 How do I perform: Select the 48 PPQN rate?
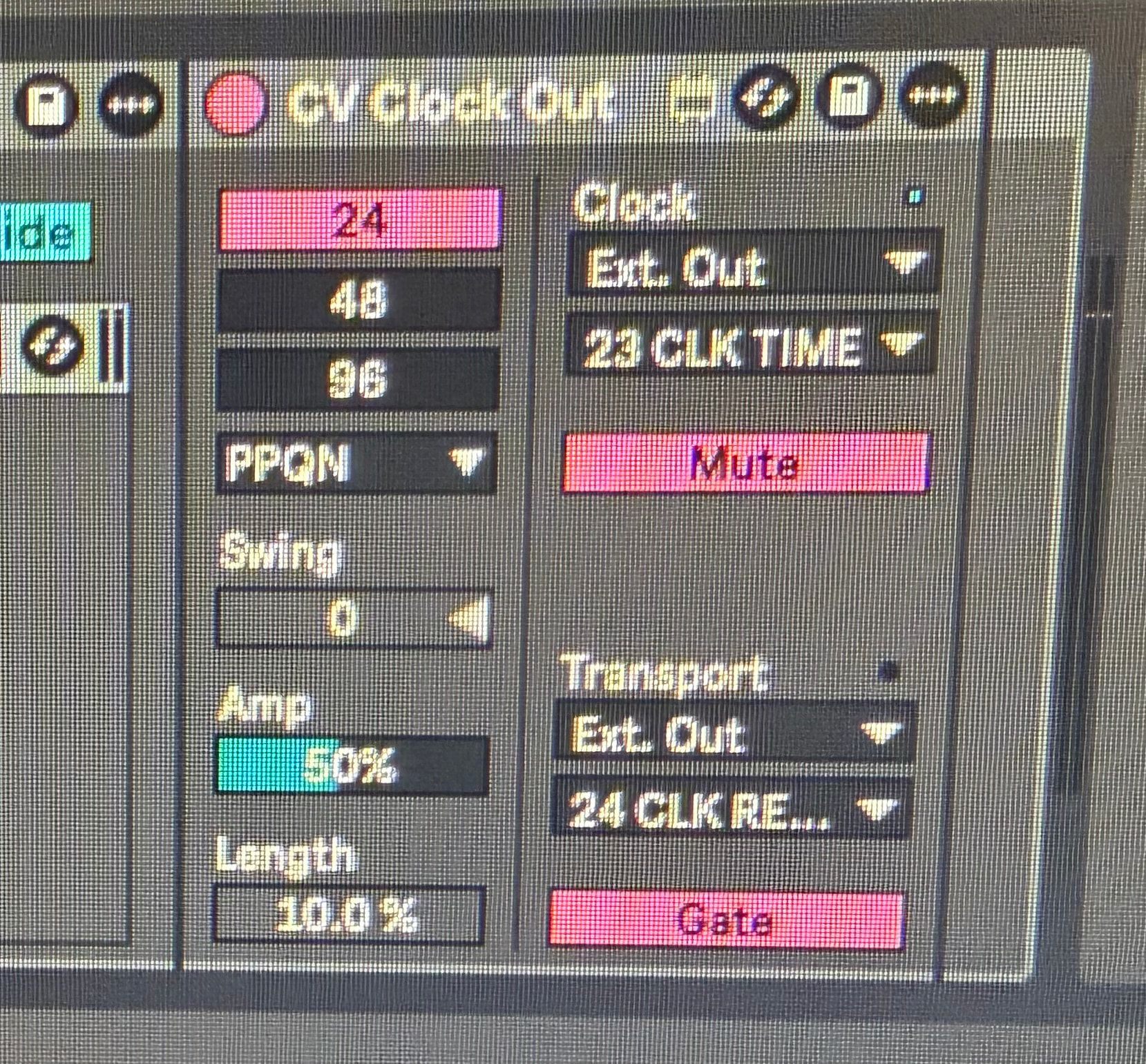[358, 299]
